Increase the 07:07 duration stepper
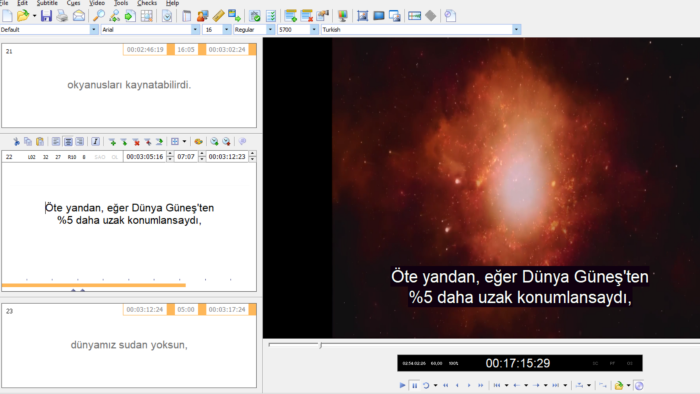This screenshot has width=700, height=394. pyautogui.click(x=202, y=154)
